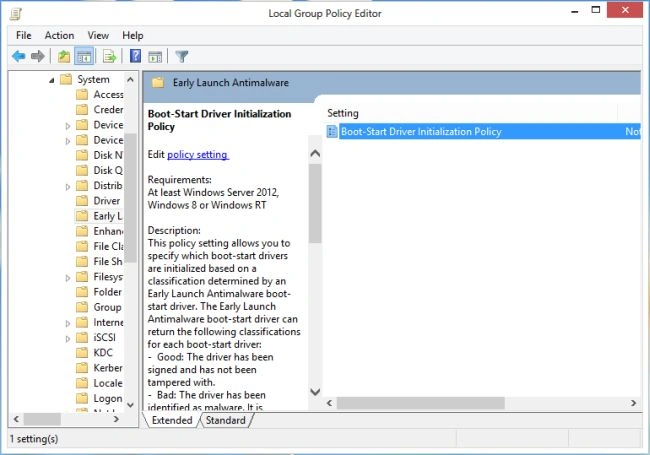Go back with the blue Back arrow
650x455 pixels.
[19, 56]
